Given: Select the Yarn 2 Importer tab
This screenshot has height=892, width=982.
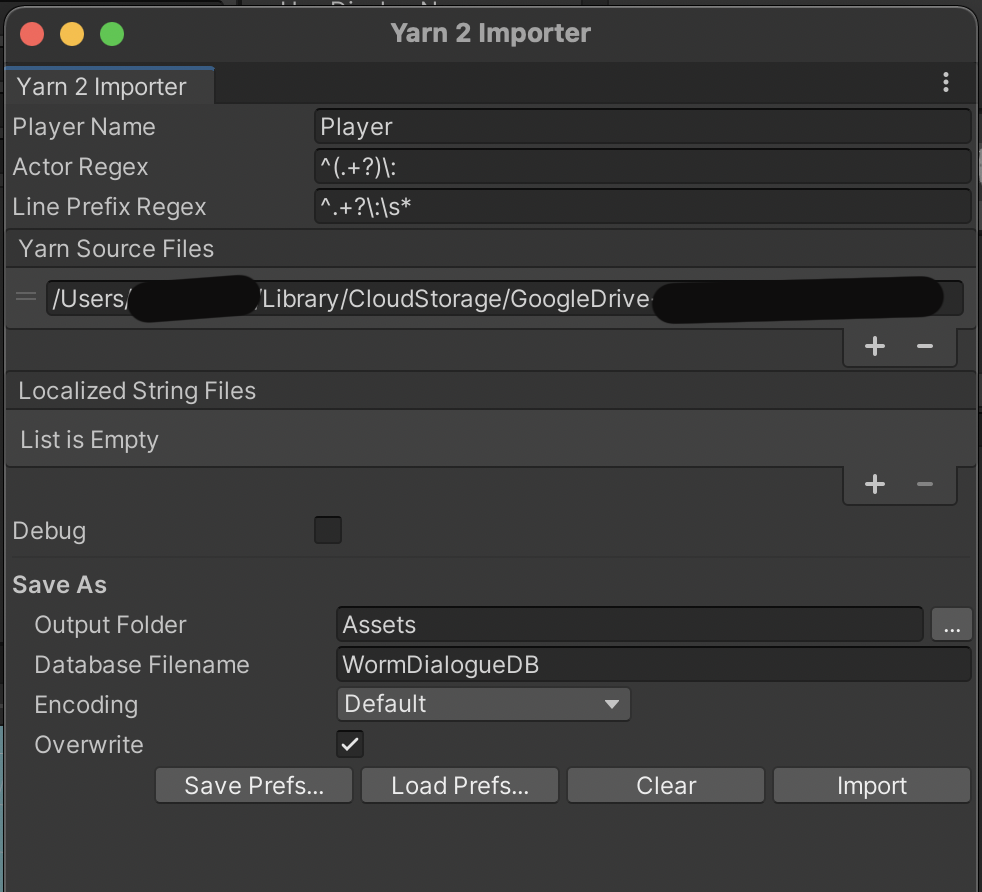Looking at the screenshot, I should pos(110,86).
